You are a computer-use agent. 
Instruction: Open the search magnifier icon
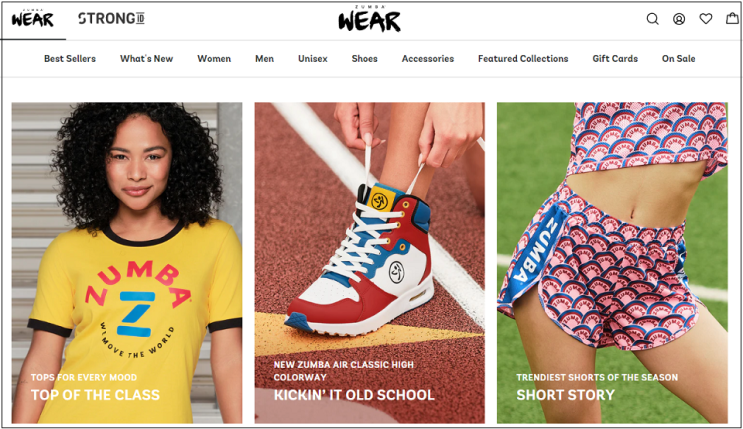pyautogui.click(x=652, y=19)
